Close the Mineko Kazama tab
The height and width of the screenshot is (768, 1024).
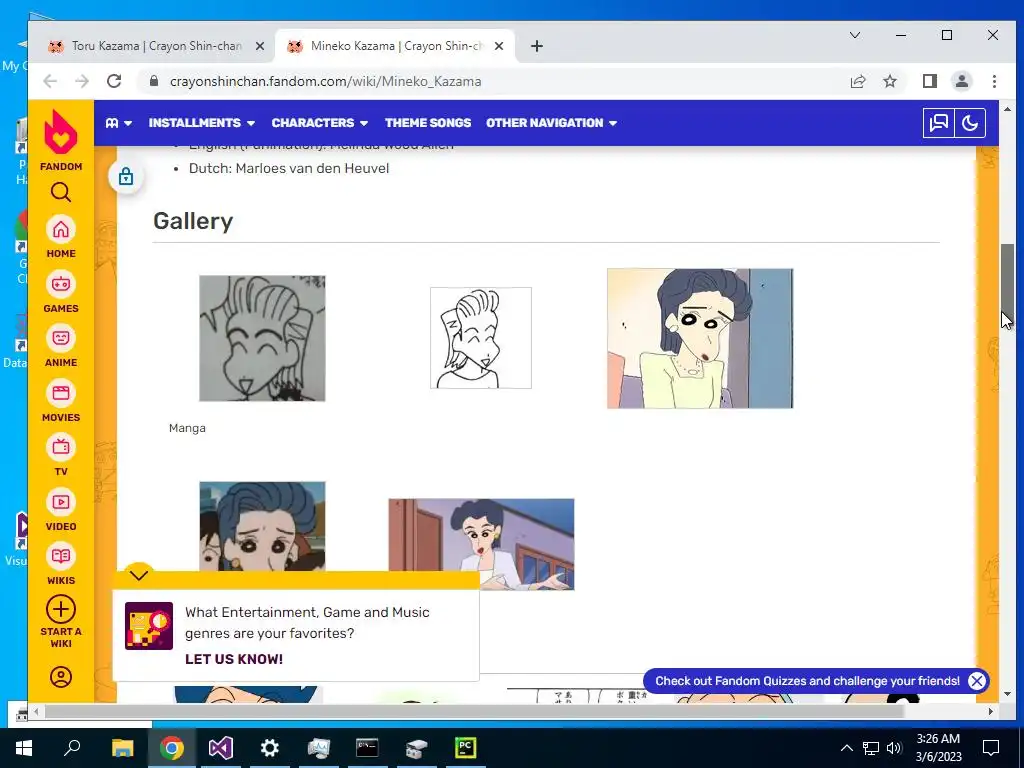point(498,46)
